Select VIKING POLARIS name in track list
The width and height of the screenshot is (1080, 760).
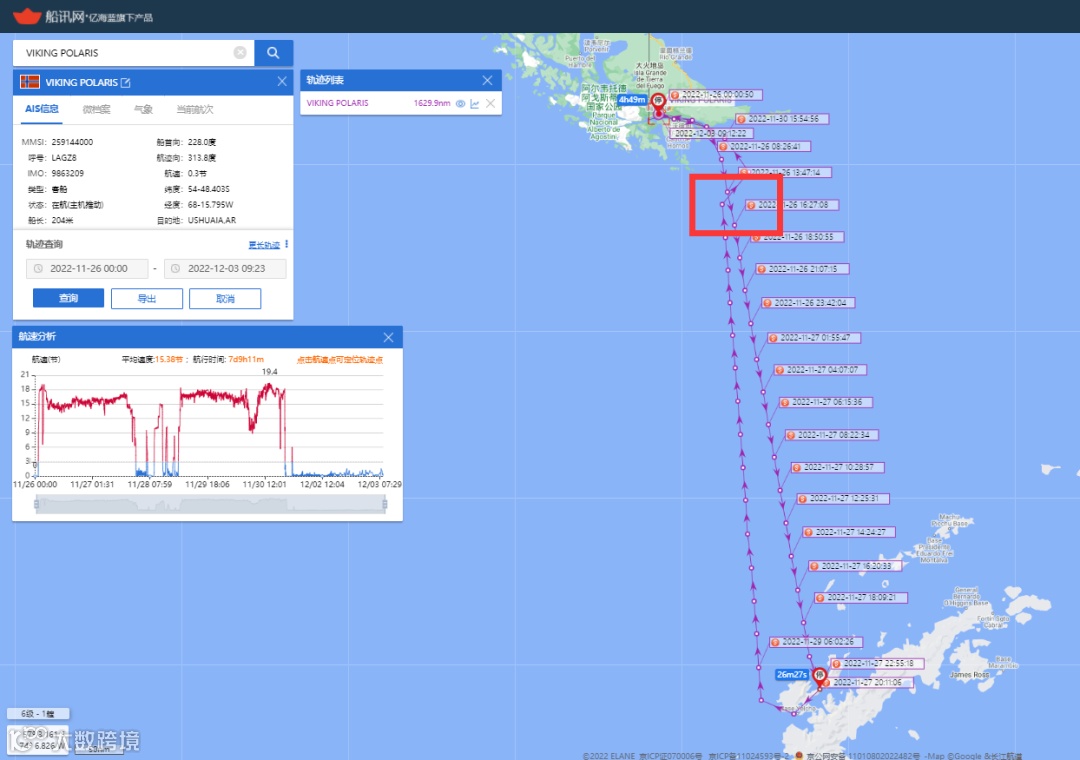(x=338, y=103)
